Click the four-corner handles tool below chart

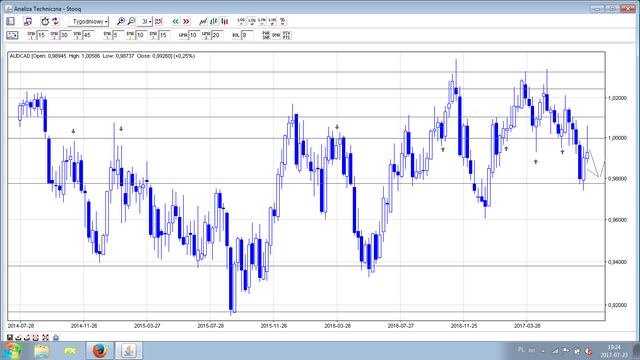(x=46, y=337)
